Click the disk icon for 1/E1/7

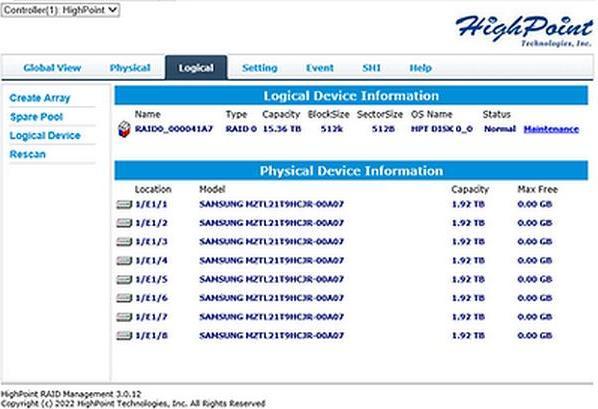point(124,317)
